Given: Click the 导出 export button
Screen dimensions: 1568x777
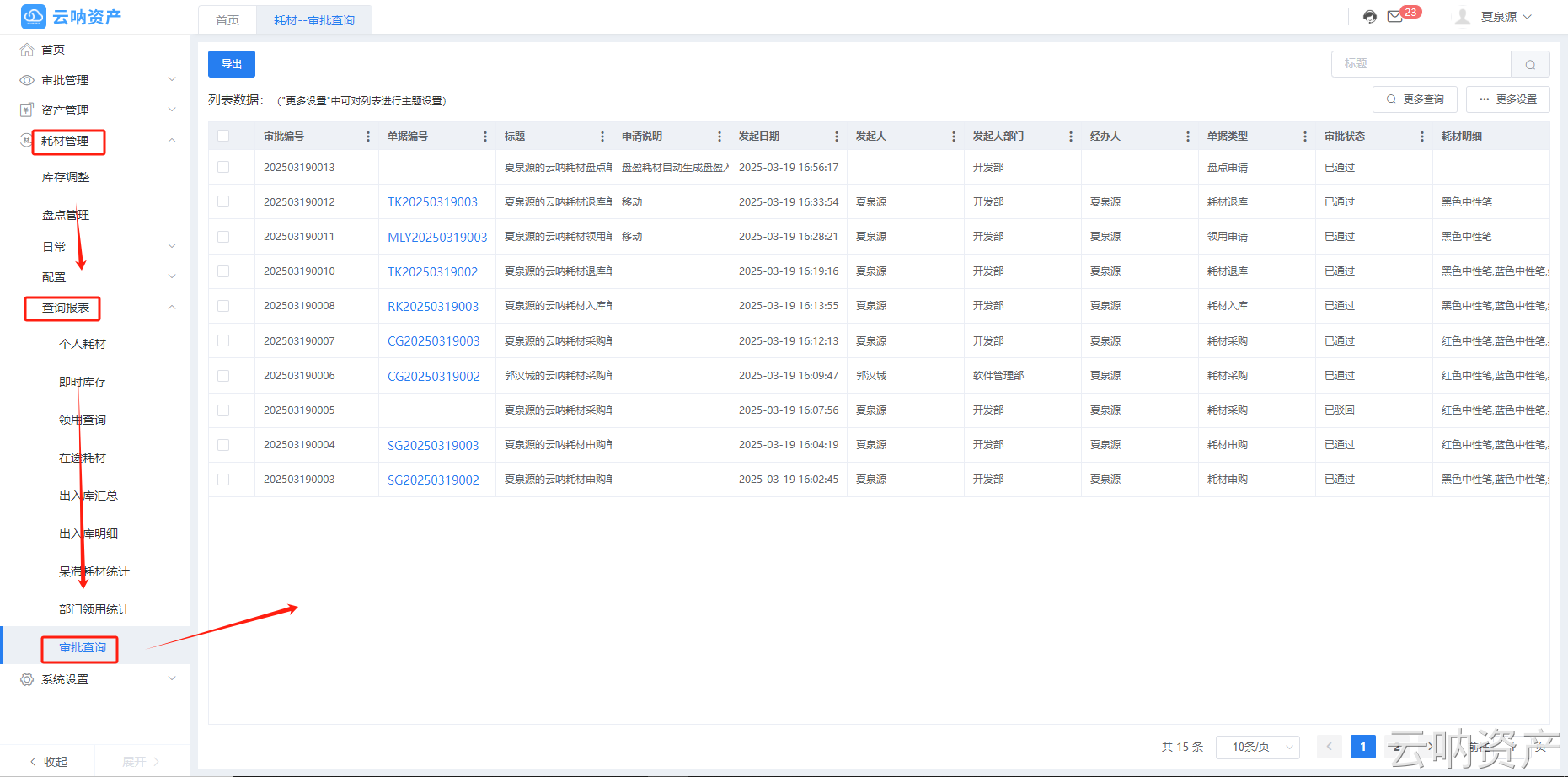Looking at the screenshot, I should pos(232,64).
